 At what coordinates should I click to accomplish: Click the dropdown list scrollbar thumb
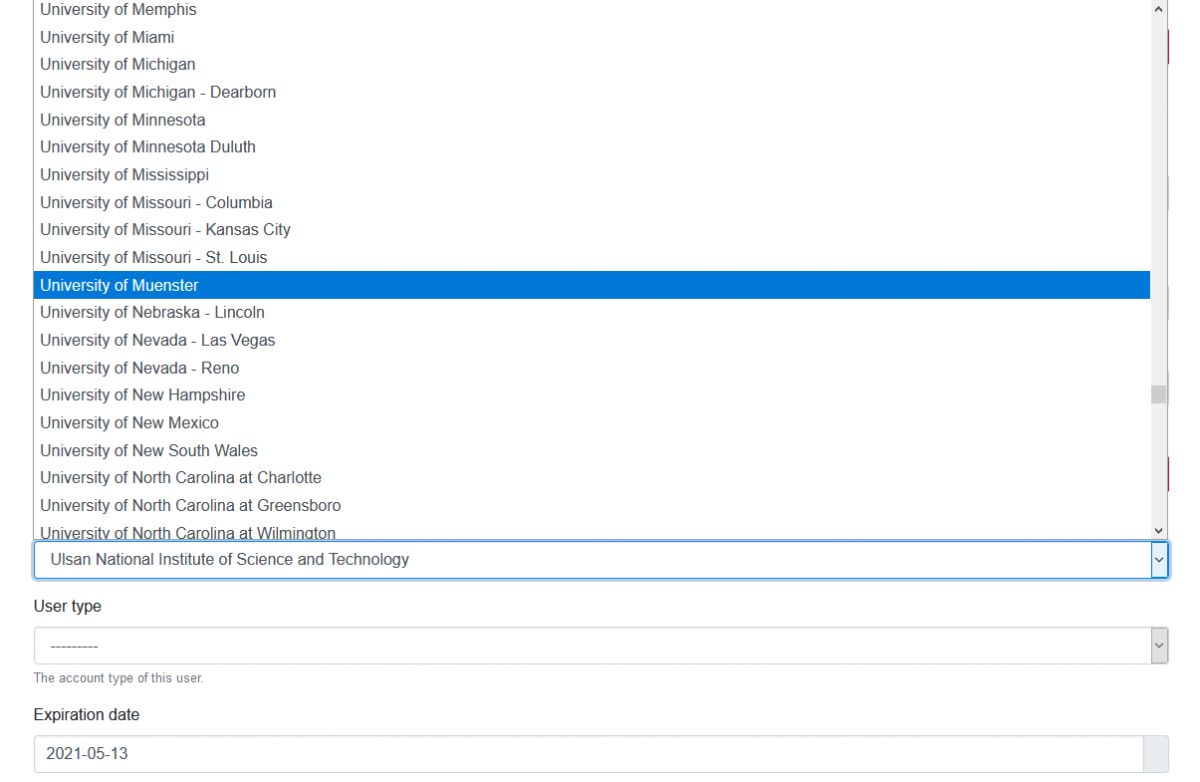coord(1159,394)
